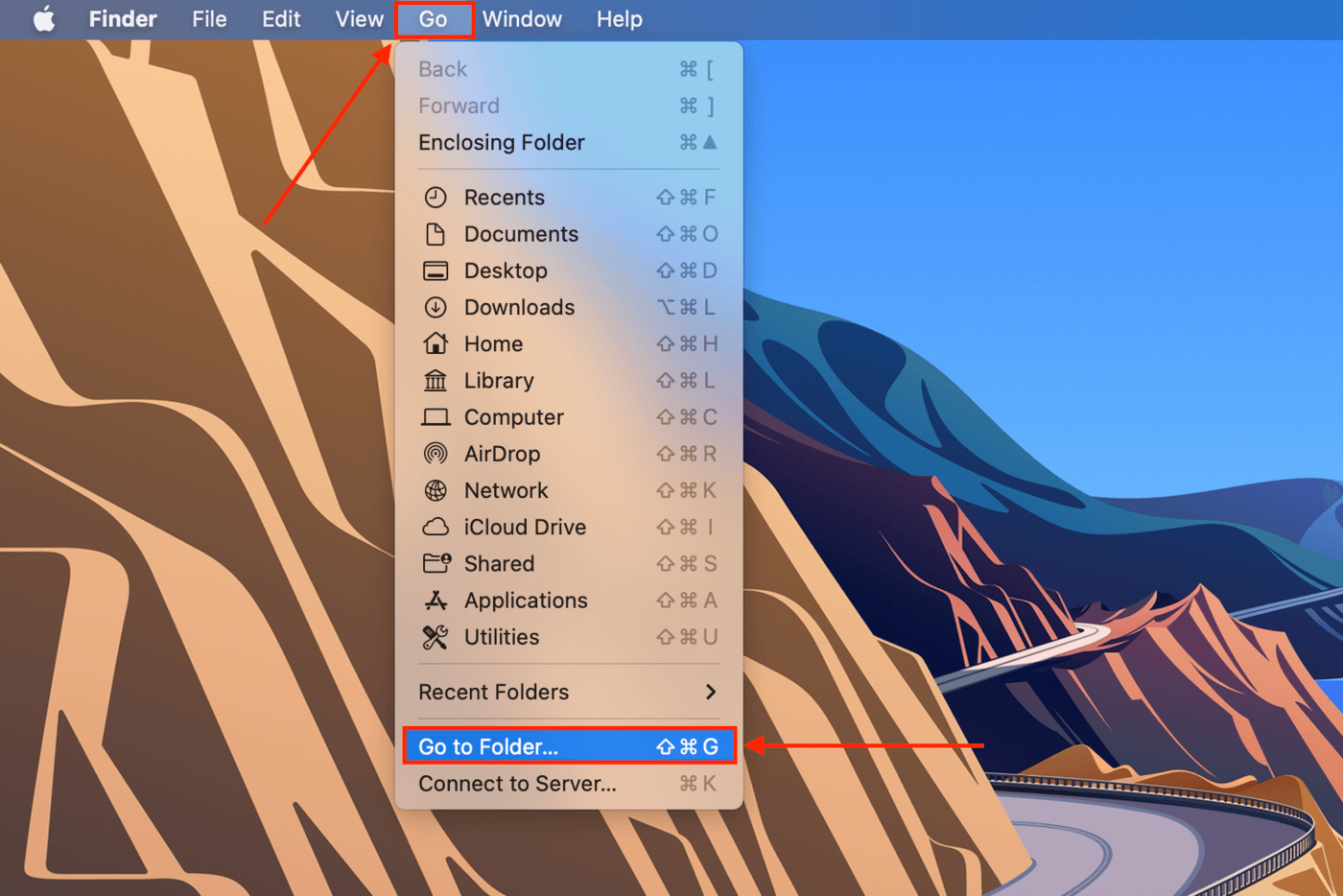Click the Home house icon
Viewport: 1343px width, 896px height.
(436, 343)
